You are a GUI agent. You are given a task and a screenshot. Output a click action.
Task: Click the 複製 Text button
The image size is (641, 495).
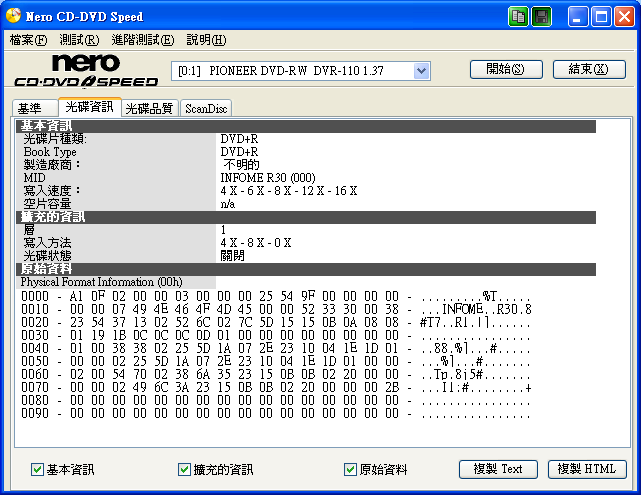498,469
